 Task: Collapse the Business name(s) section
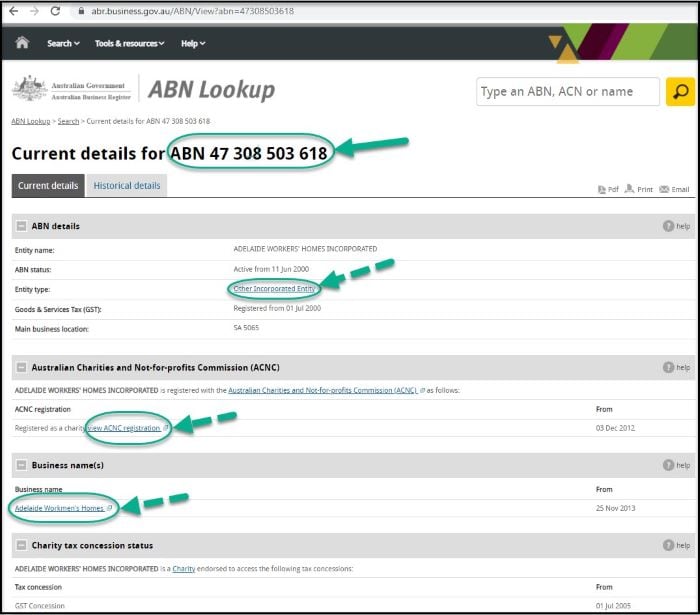(21, 465)
